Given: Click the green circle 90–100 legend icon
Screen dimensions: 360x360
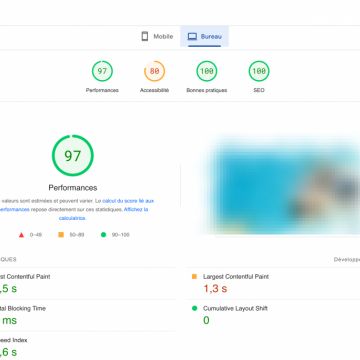Looking at the screenshot, I should point(103,235).
